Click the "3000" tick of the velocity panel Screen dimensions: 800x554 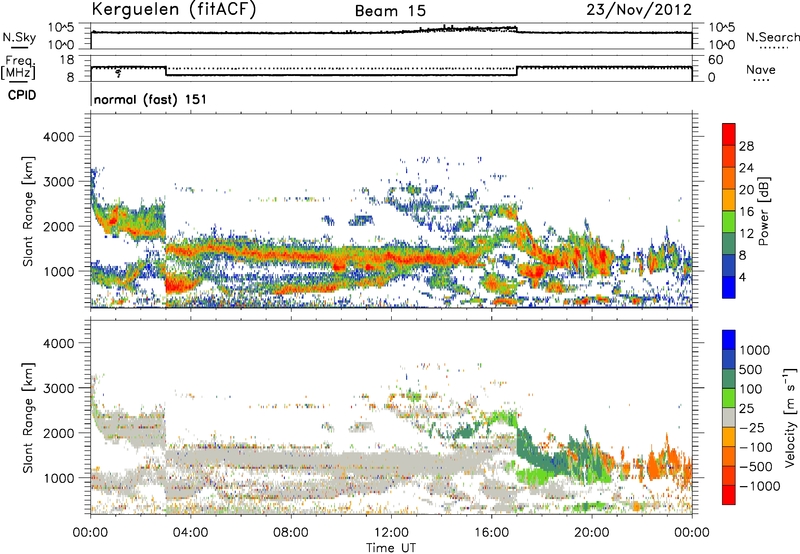point(59,388)
